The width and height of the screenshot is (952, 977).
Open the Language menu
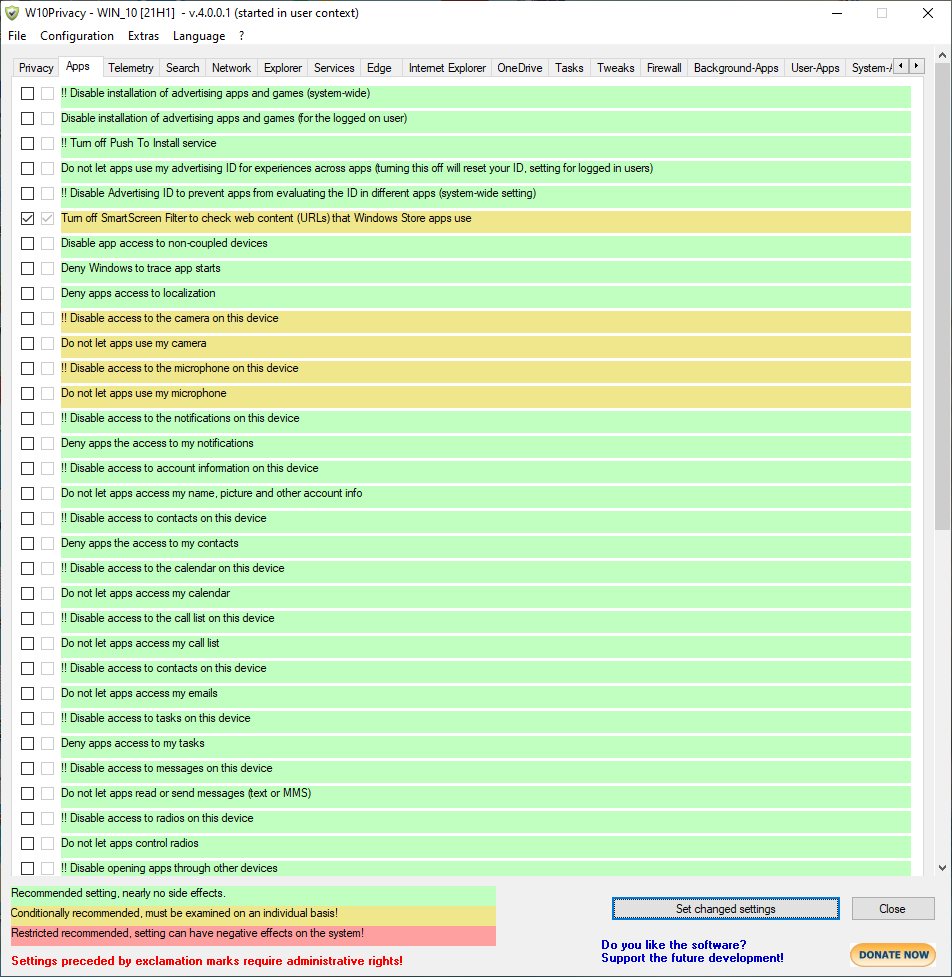point(199,36)
